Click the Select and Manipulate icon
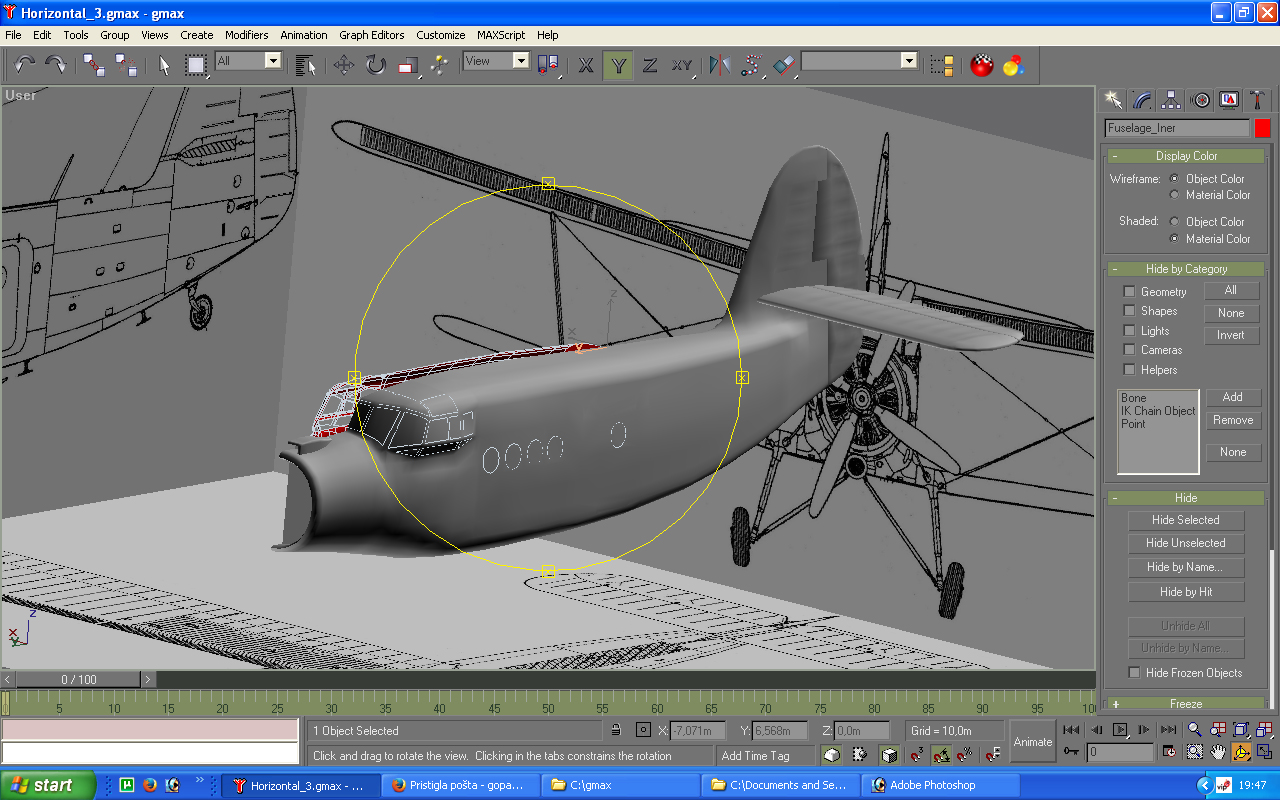The width and height of the screenshot is (1280, 800). (x=438, y=65)
